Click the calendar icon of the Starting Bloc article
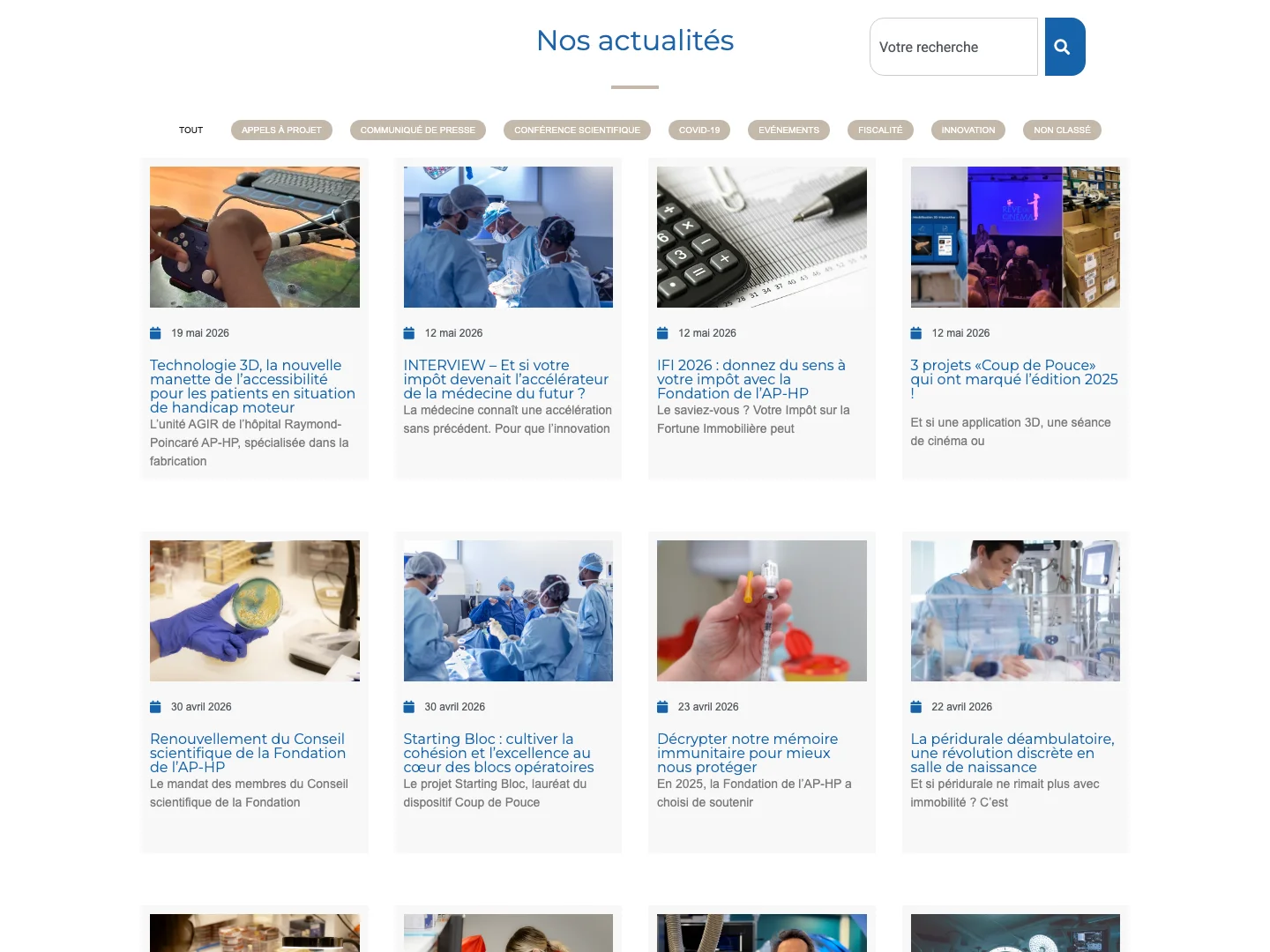The image size is (1270, 952). click(x=409, y=707)
